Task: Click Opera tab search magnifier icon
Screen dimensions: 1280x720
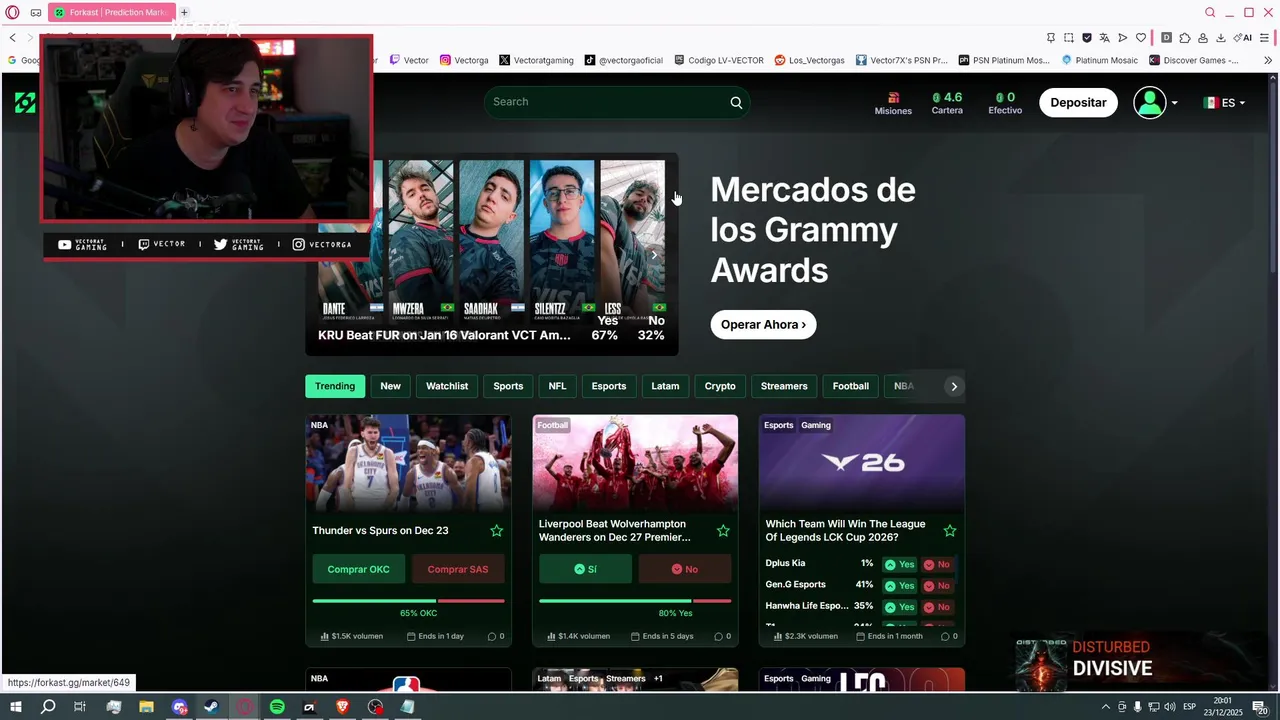Action: click(x=1210, y=12)
